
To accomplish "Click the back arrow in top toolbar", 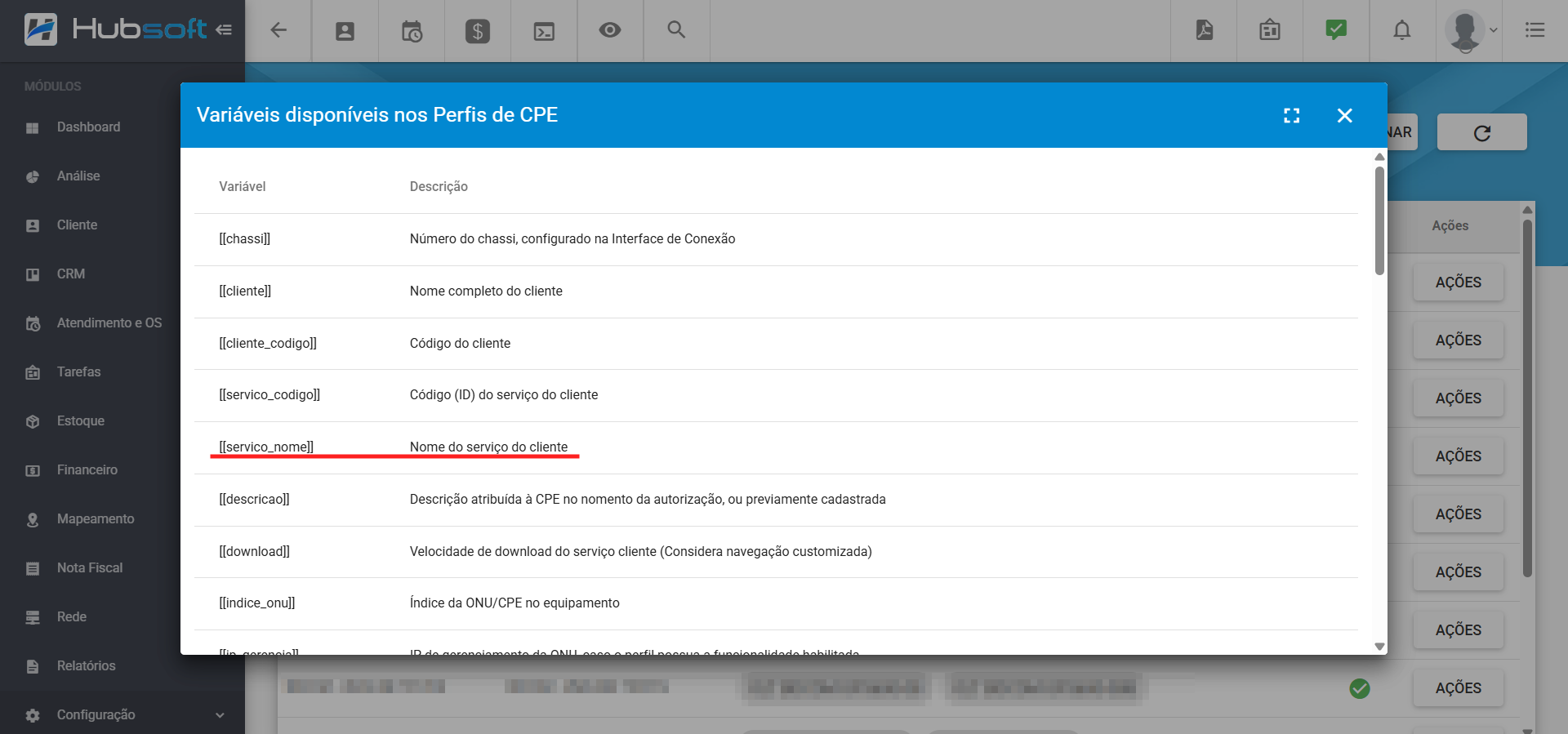I will coord(278,30).
